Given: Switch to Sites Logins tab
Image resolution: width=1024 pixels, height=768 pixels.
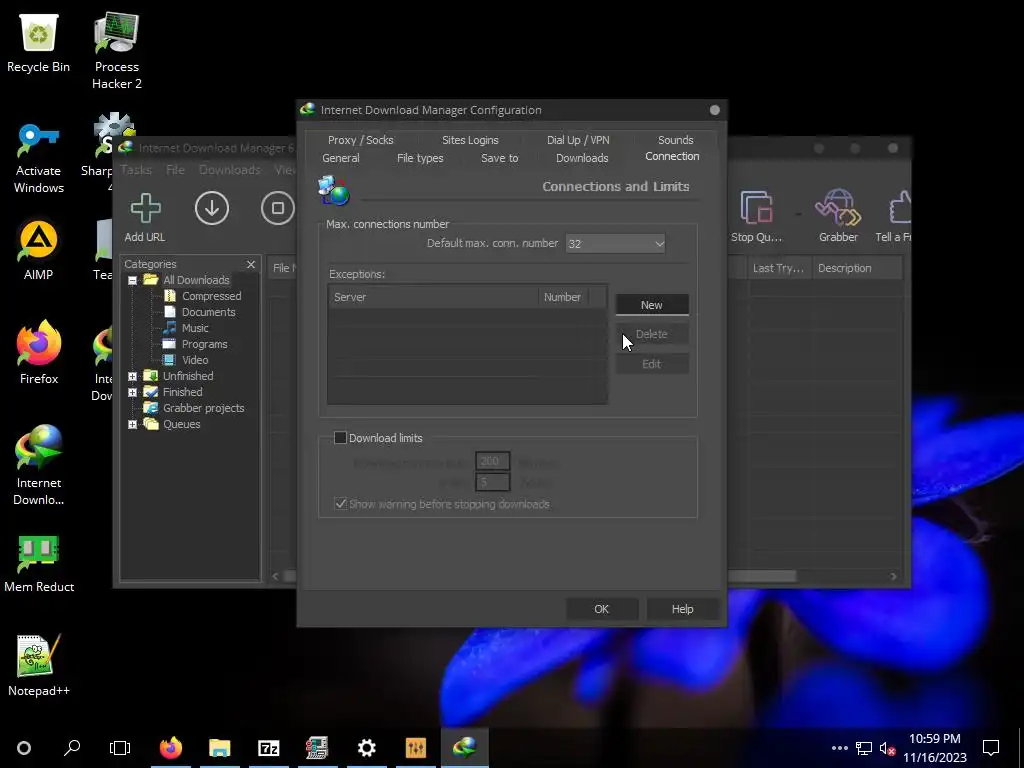Looking at the screenshot, I should [470, 140].
